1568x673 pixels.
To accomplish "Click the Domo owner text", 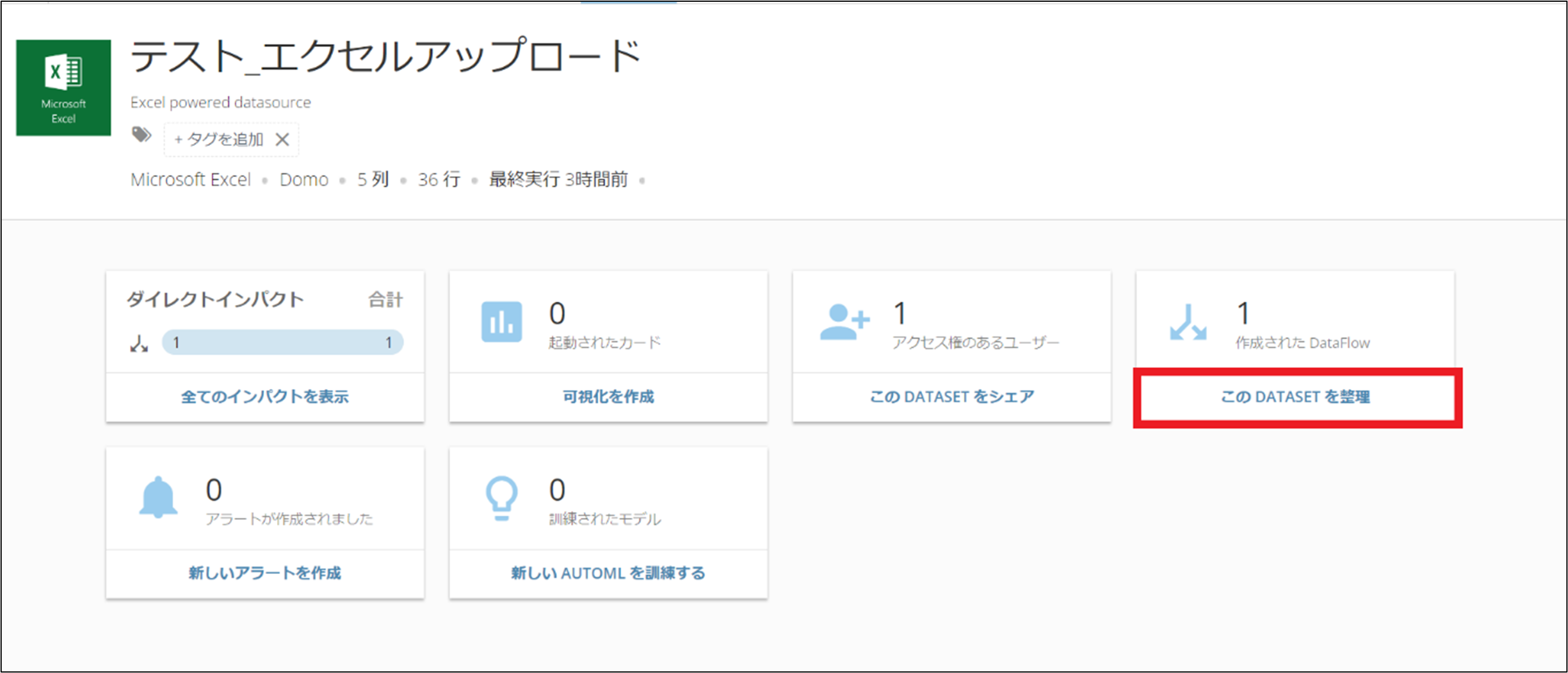I will pyautogui.click(x=304, y=179).
